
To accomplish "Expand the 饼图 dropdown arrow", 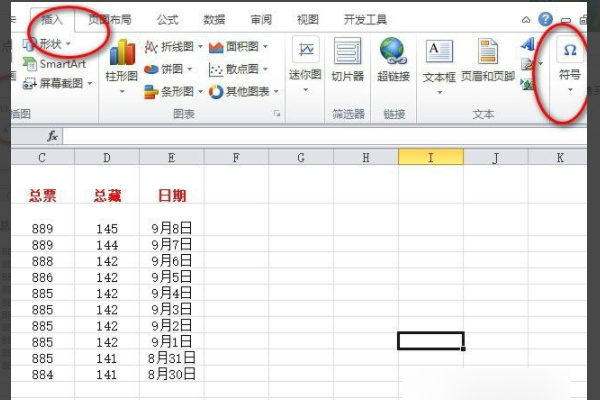I will [x=189, y=69].
